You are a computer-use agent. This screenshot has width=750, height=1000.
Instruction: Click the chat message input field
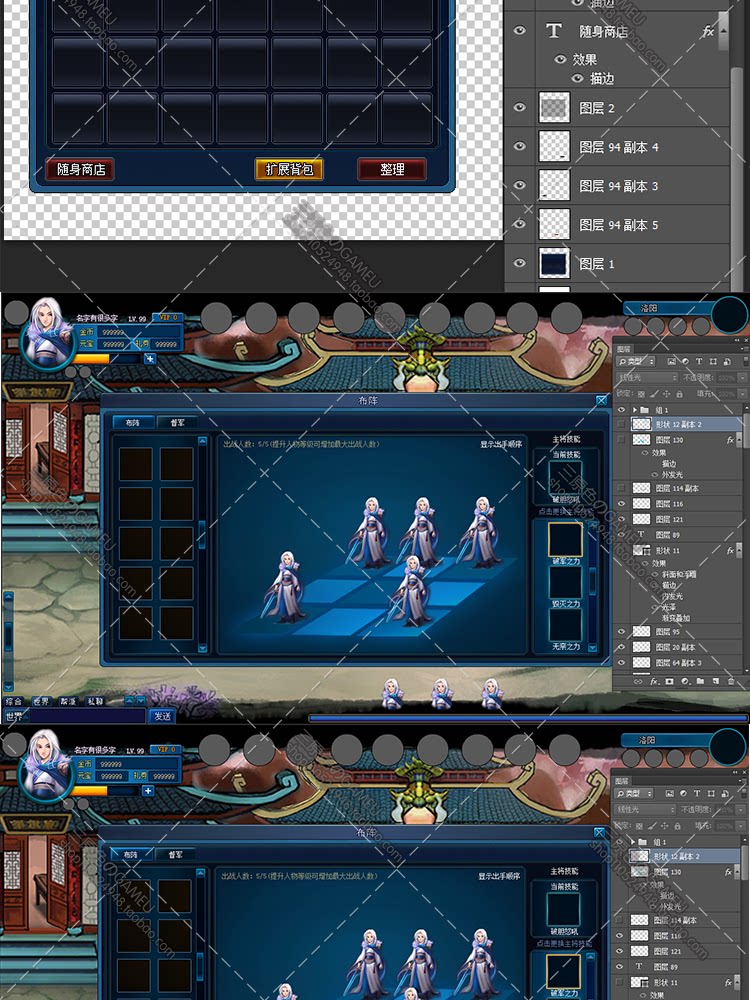pyautogui.click(x=87, y=716)
